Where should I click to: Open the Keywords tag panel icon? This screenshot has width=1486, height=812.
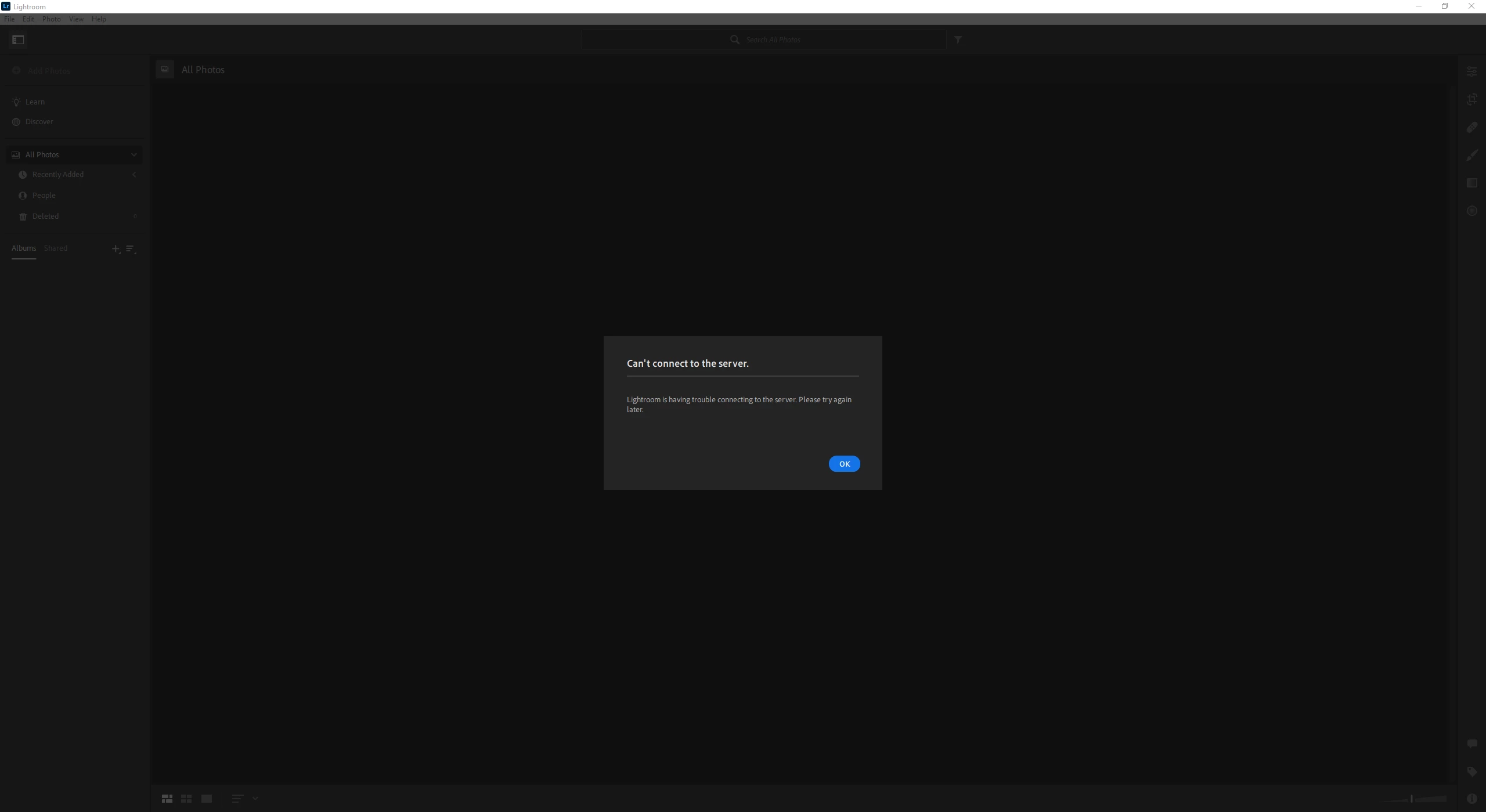coord(1471,771)
